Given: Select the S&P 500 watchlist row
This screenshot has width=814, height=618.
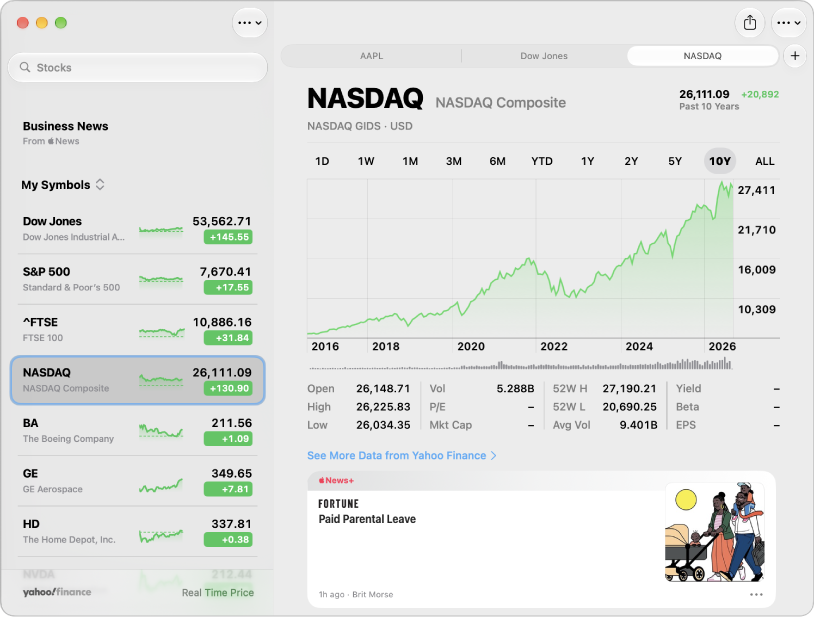Looking at the screenshot, I should click(138, 279).
